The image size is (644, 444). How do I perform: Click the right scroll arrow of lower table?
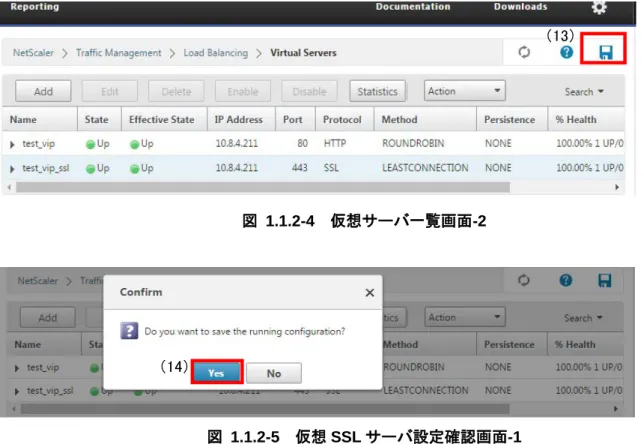pyautogui.click(x=615, y=409)
